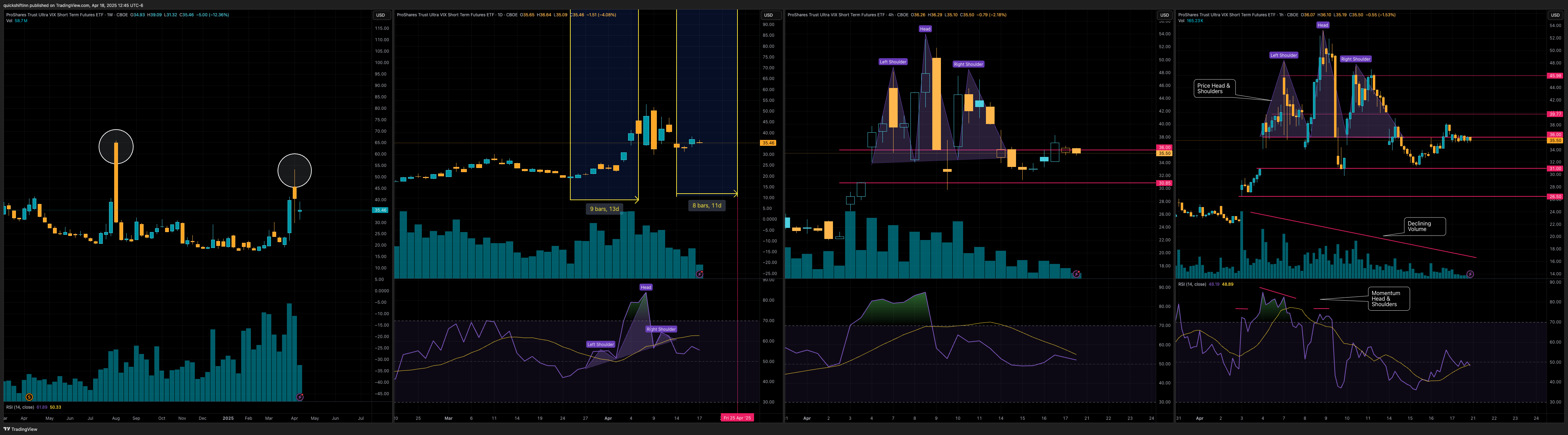
Task: Click the lightning icon on the weekly chart
Action: 299,397
